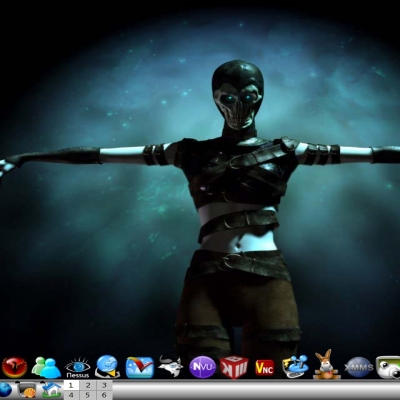Open the blue checkmark task icon
Image resolution: width=400 pixels, height=400 pixels.
[140, 367]
